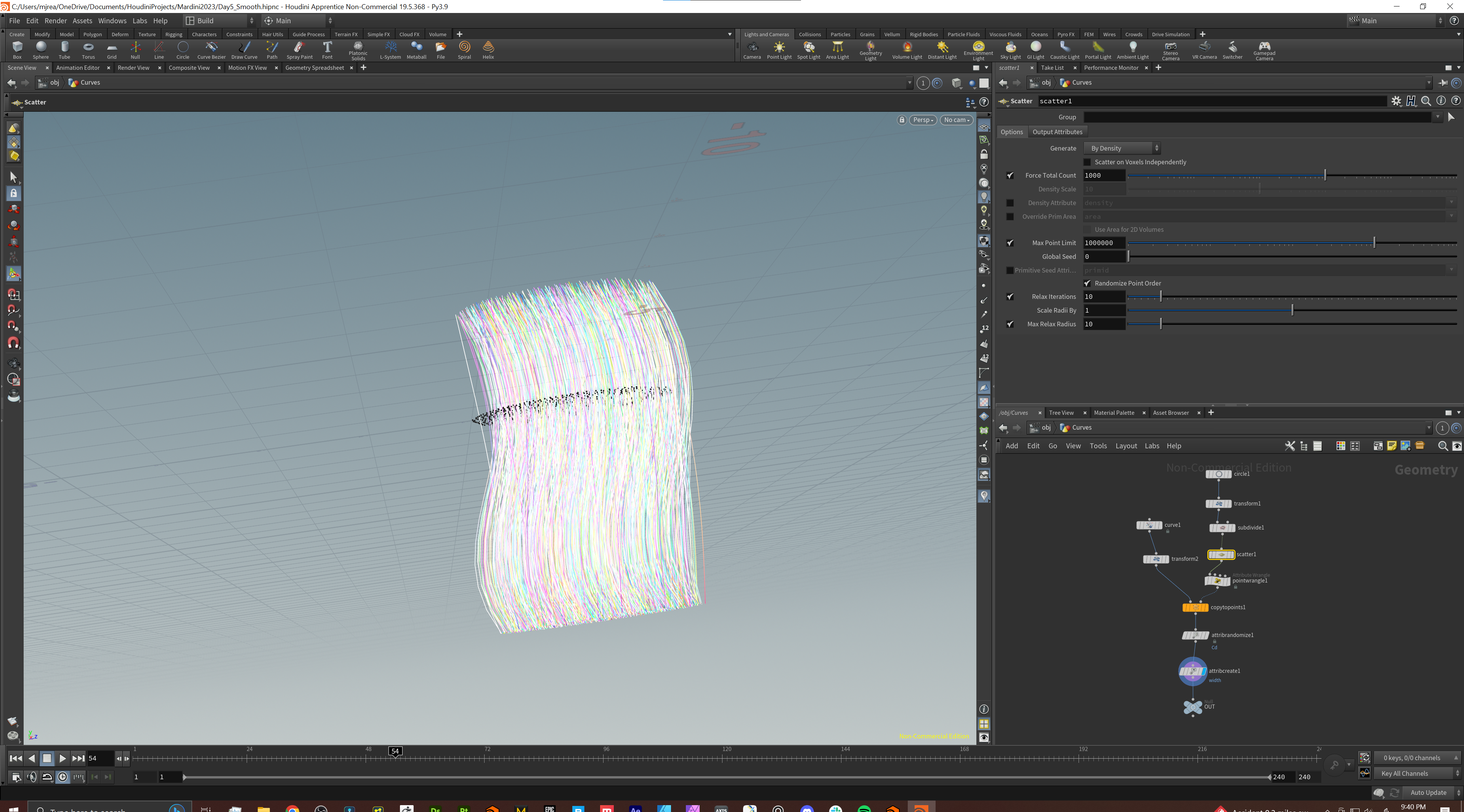Choose the Curve Bezier tool

pos(212,50)
